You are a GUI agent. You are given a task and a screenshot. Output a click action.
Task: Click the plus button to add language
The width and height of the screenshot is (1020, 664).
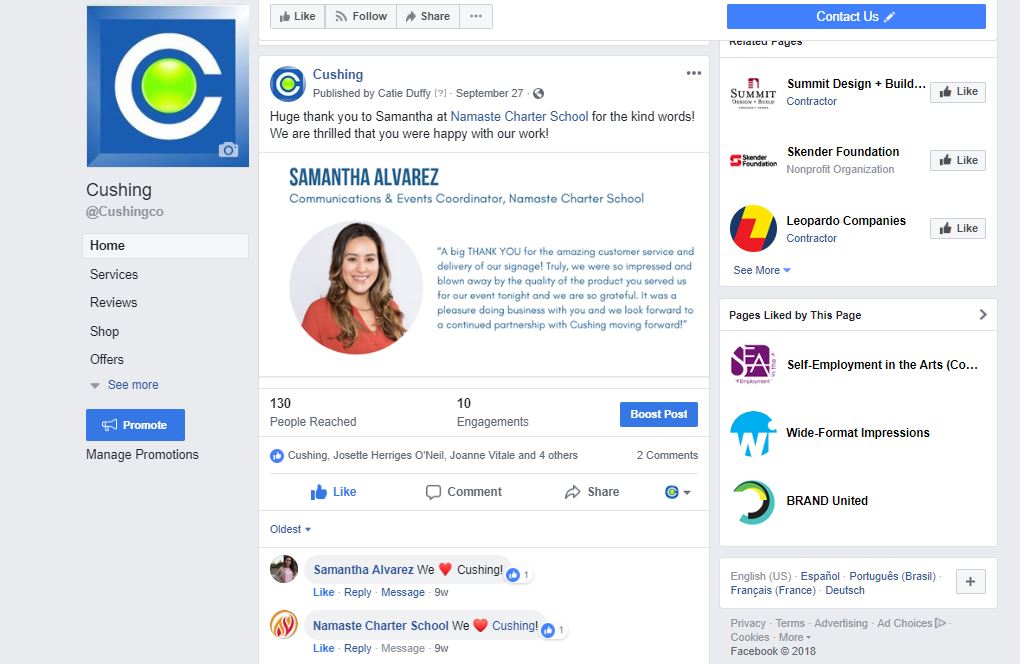coord(971,581)
